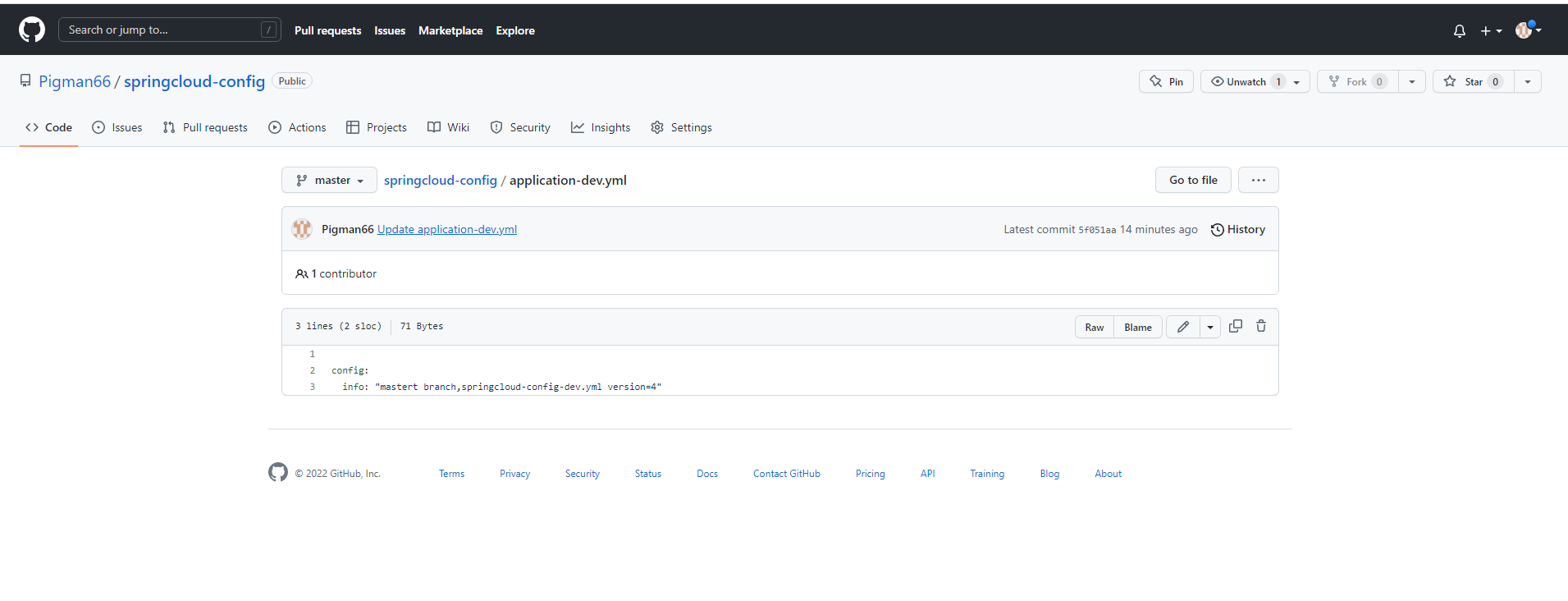Screen dimensions: 1568x601
Task: Expand the edit options dropdown arrow
Action: tap(1210, 327)
